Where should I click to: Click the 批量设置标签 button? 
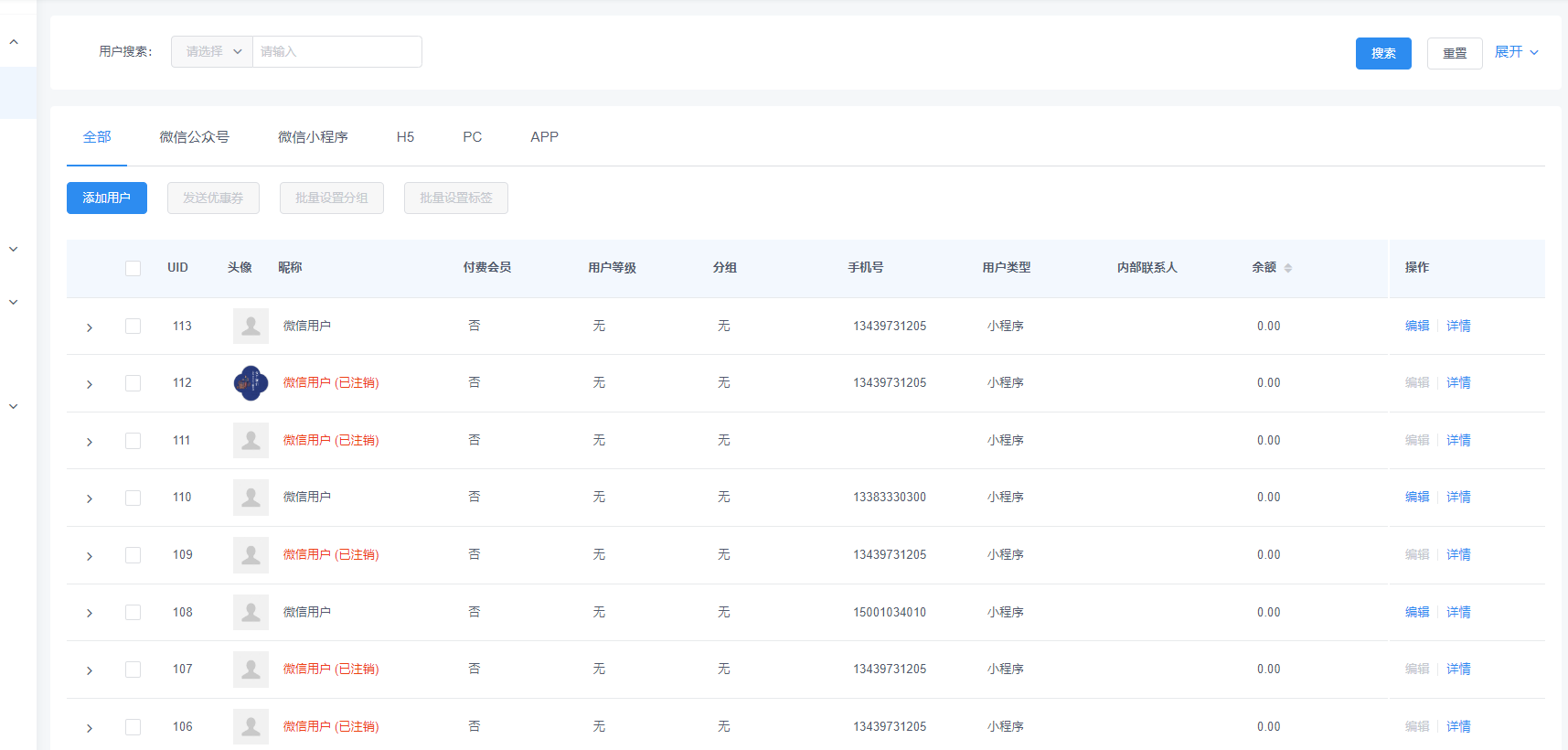pyautogui.click(x=456, y=198)
